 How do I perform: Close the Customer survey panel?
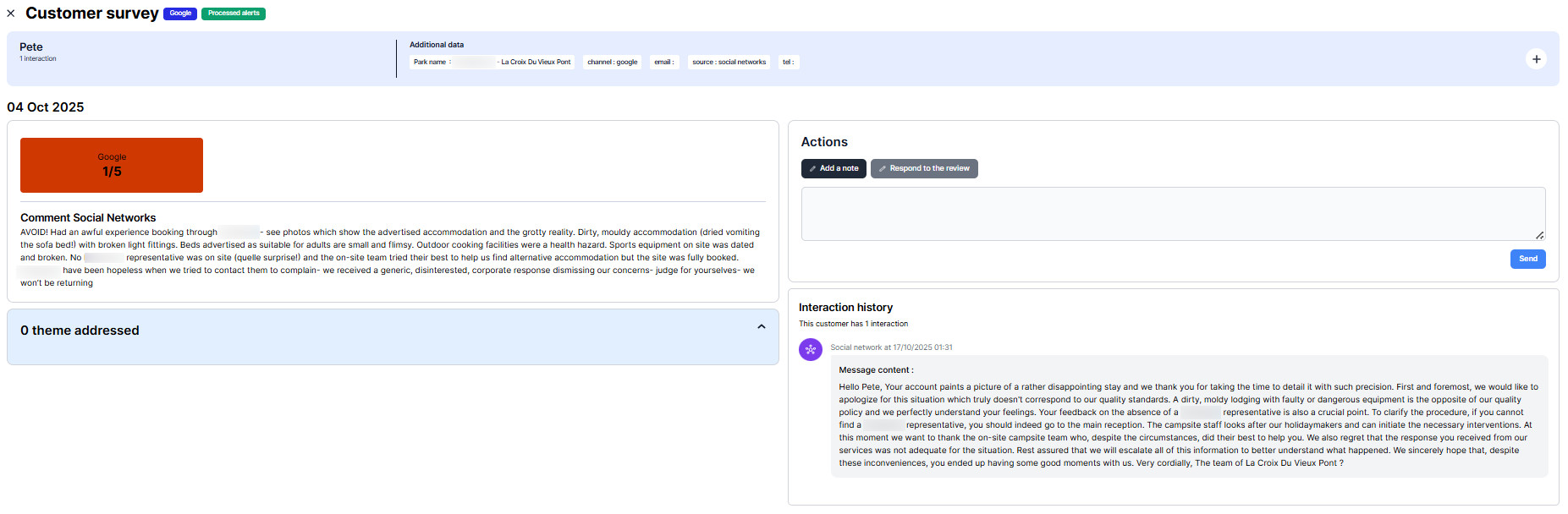point(11,14)
